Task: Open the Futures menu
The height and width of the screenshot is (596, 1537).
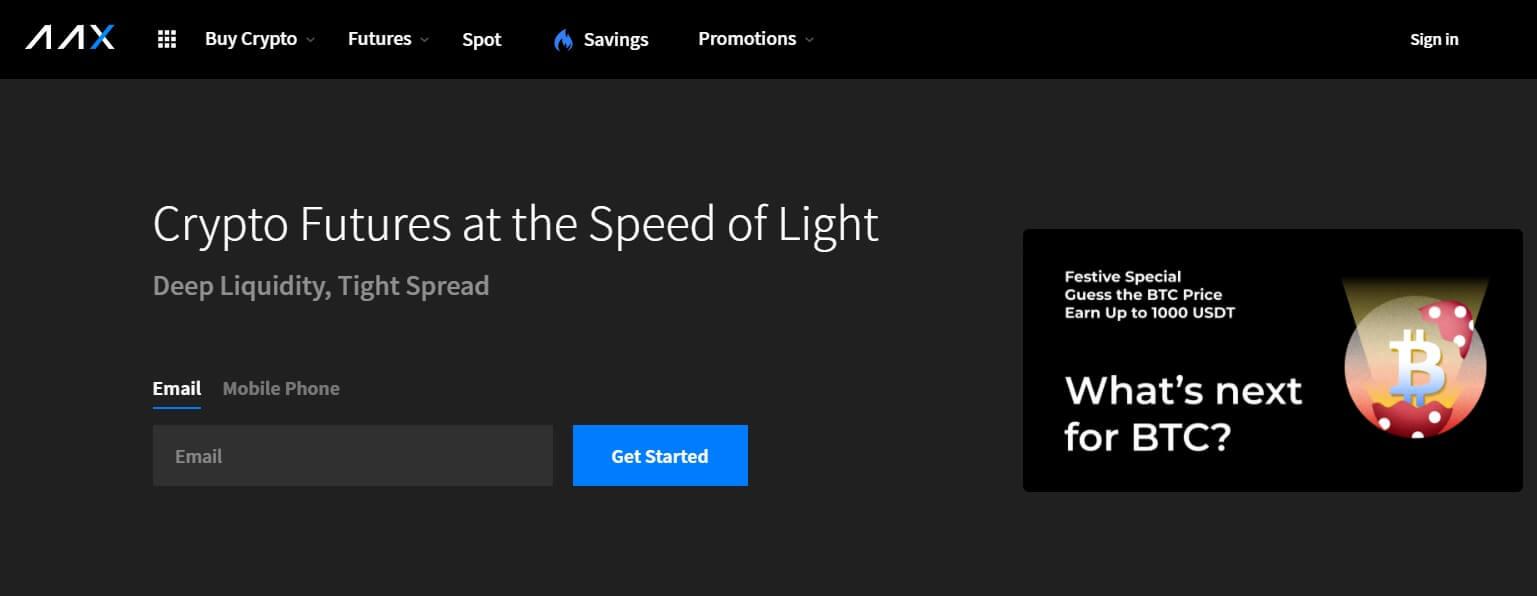Action: 380,39
